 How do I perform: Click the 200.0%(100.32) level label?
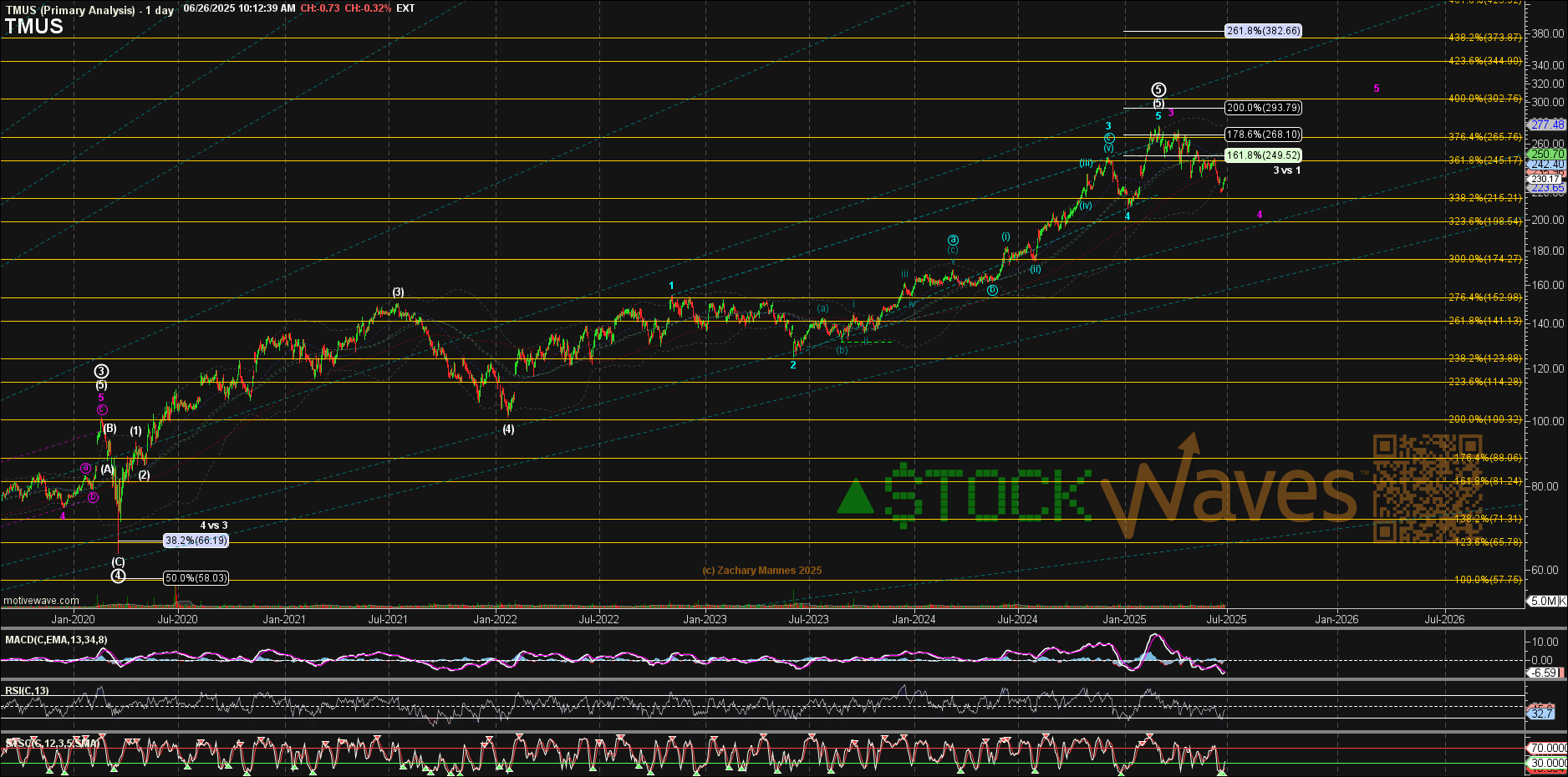[x=1484, y=419]
